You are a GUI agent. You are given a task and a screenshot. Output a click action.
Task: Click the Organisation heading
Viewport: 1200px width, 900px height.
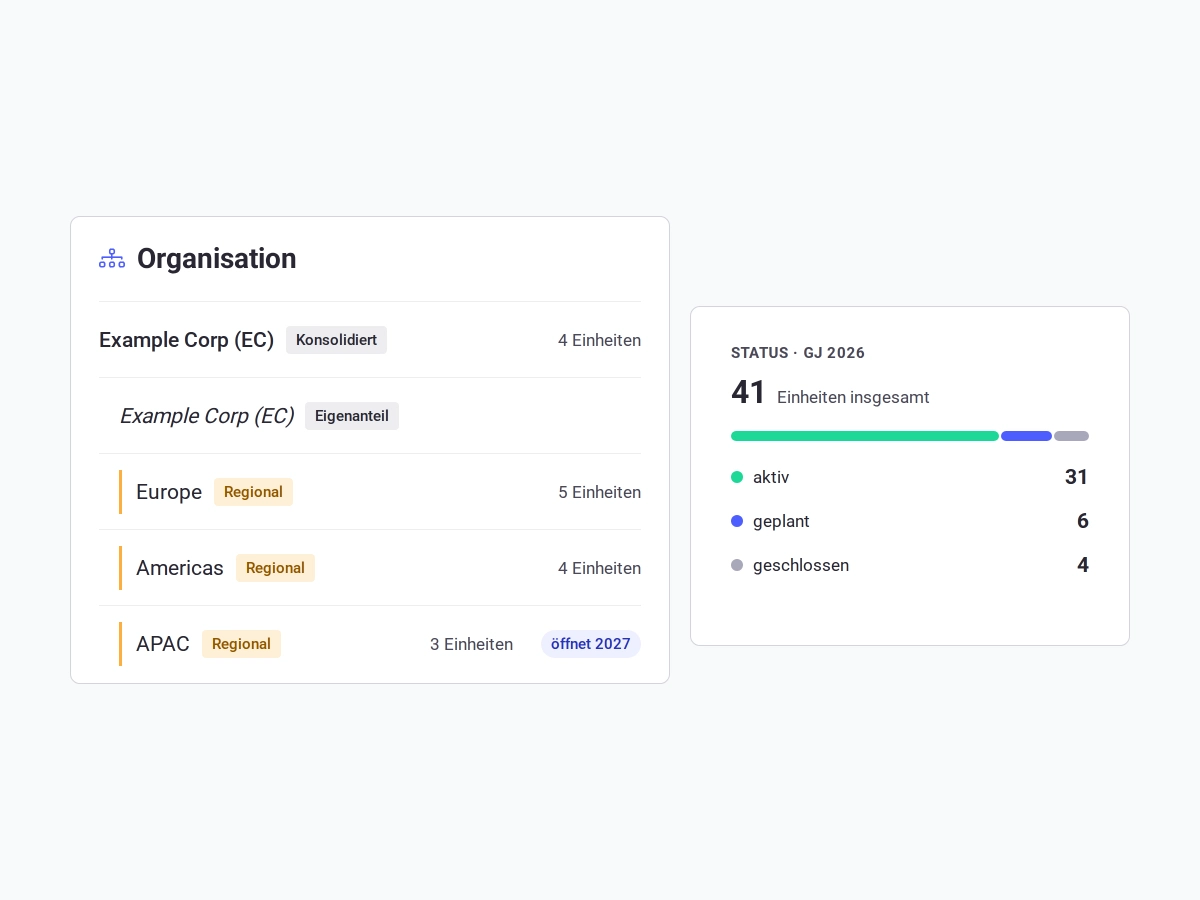[x=216, y=258]
